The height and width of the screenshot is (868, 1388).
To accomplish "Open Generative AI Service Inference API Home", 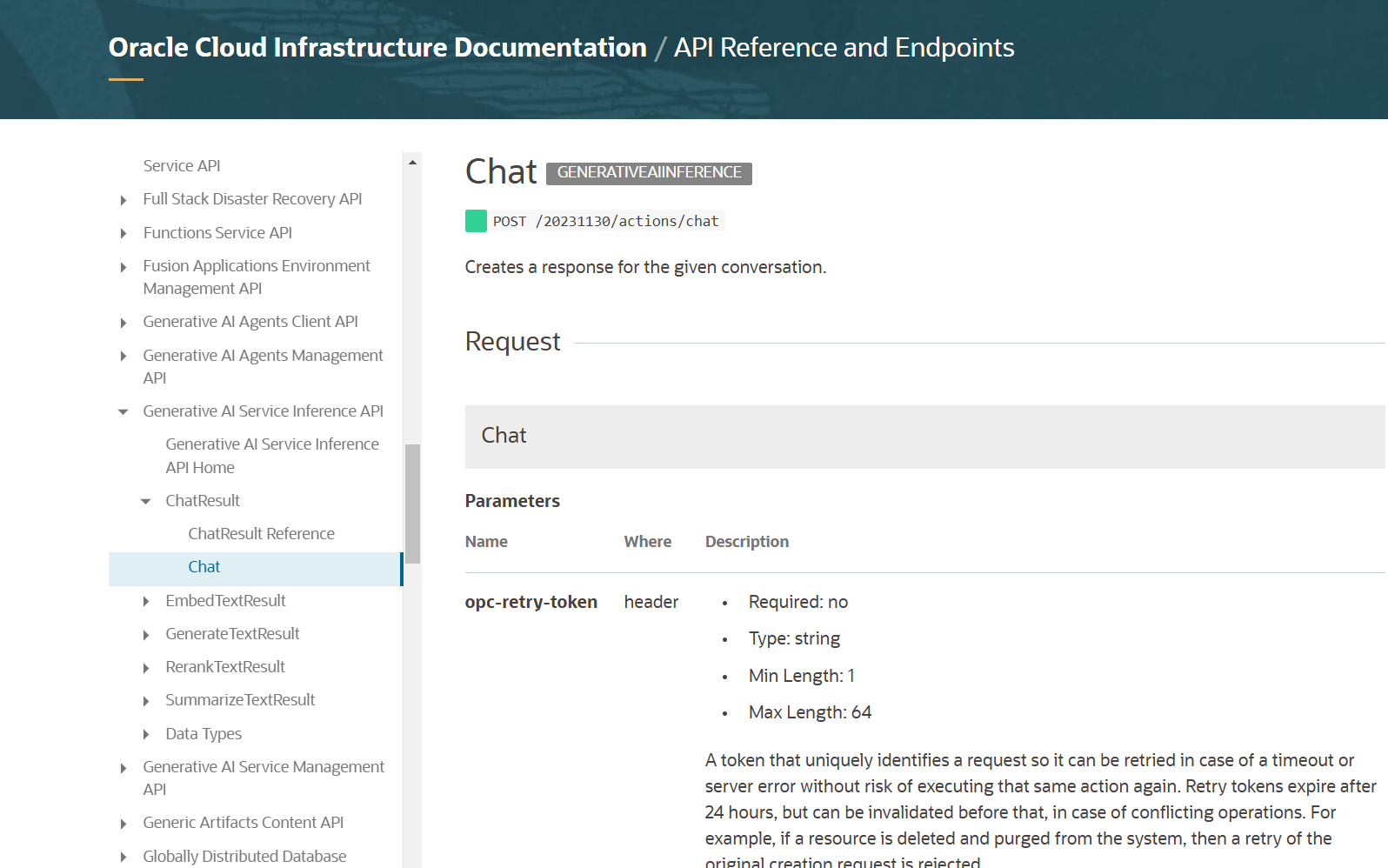I will [272, 456].
